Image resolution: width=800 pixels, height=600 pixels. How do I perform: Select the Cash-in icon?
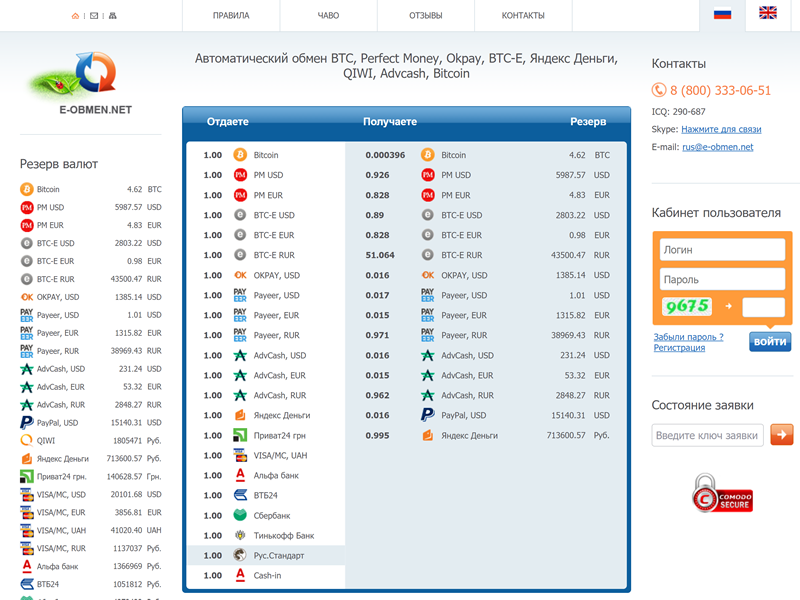(240, 575)
